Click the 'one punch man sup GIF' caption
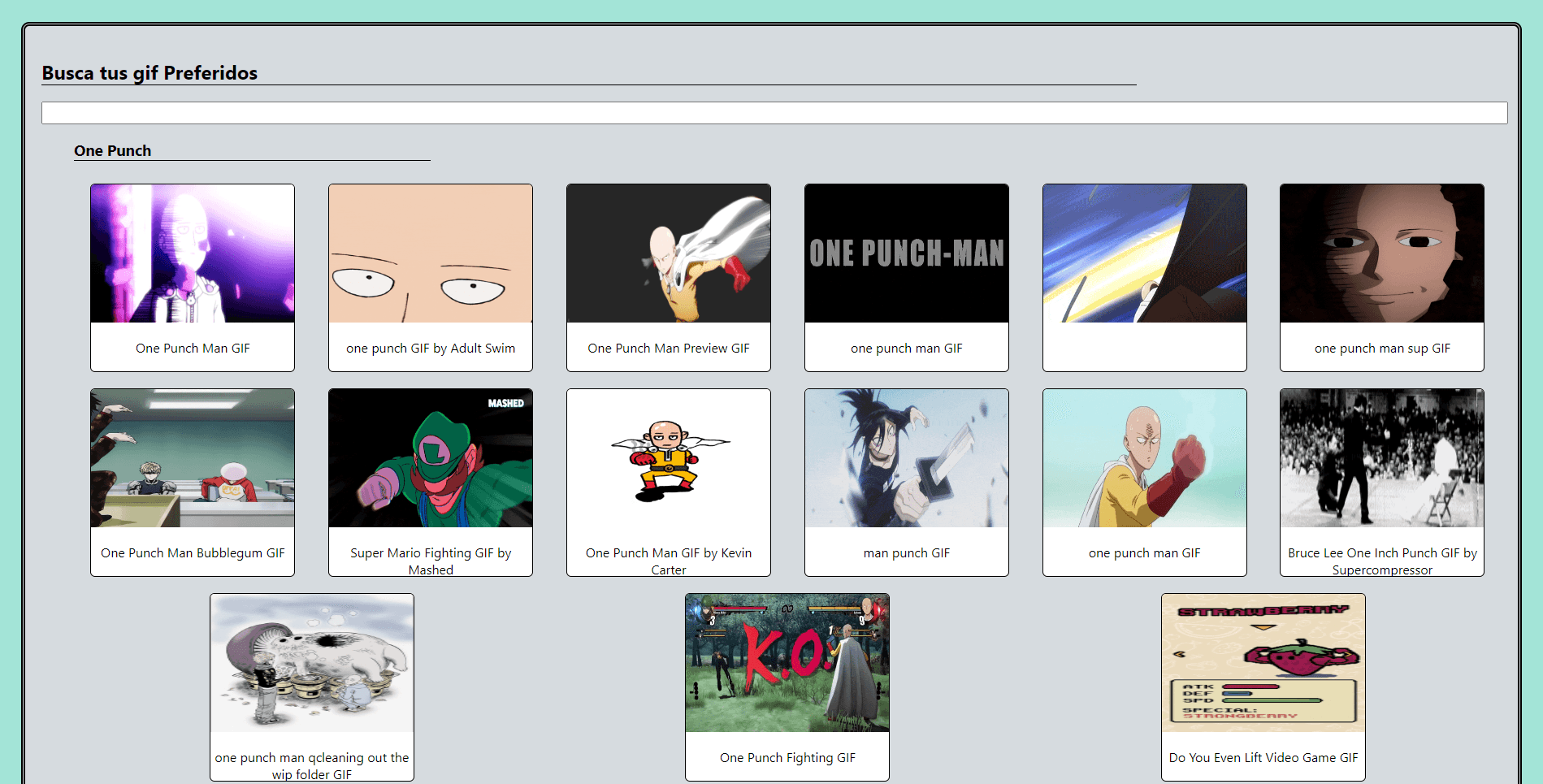 point(1382,348)
